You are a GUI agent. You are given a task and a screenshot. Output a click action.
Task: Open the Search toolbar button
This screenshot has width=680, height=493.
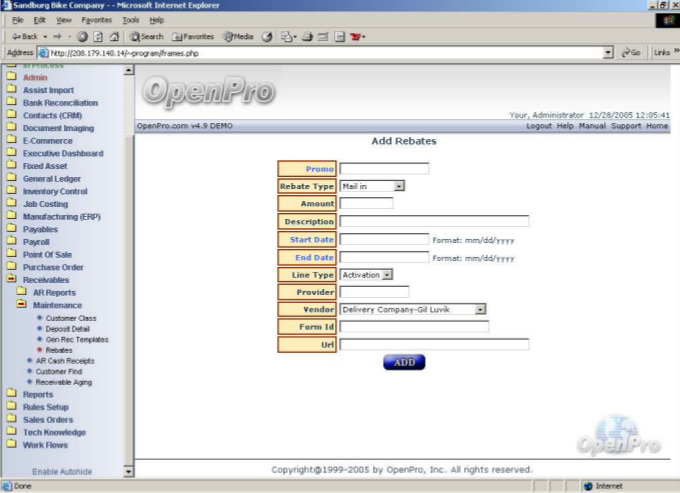point(145,36)
